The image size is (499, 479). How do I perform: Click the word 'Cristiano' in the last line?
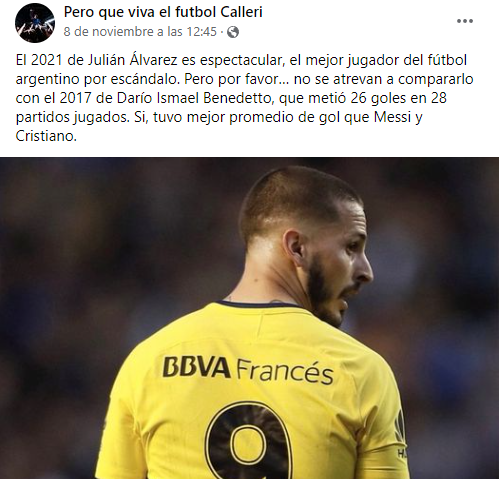[x=46, y=136]
